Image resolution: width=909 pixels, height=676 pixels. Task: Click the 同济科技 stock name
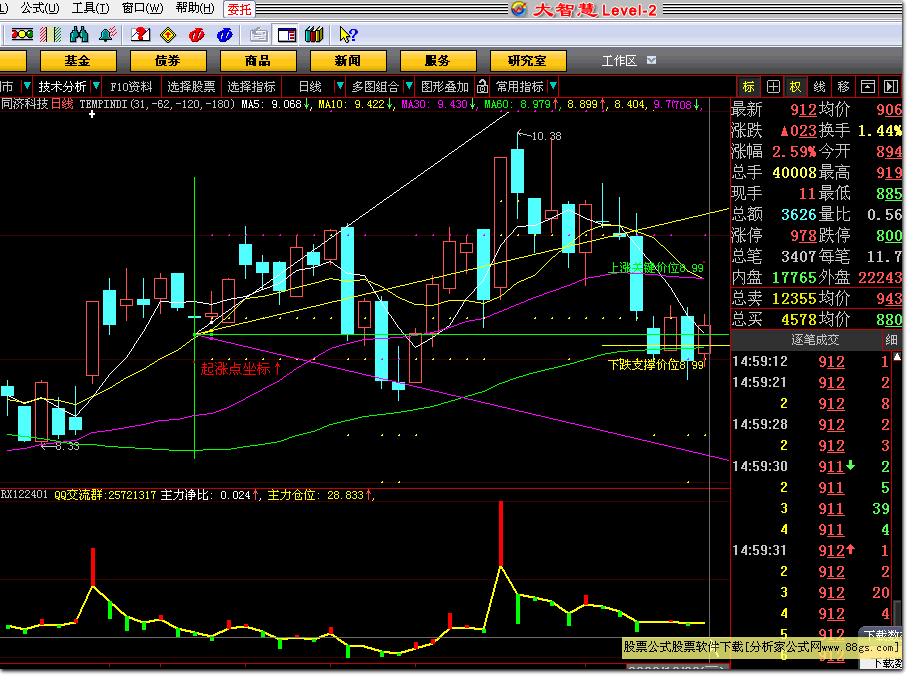pyautogui.click(x=24, y=104)
